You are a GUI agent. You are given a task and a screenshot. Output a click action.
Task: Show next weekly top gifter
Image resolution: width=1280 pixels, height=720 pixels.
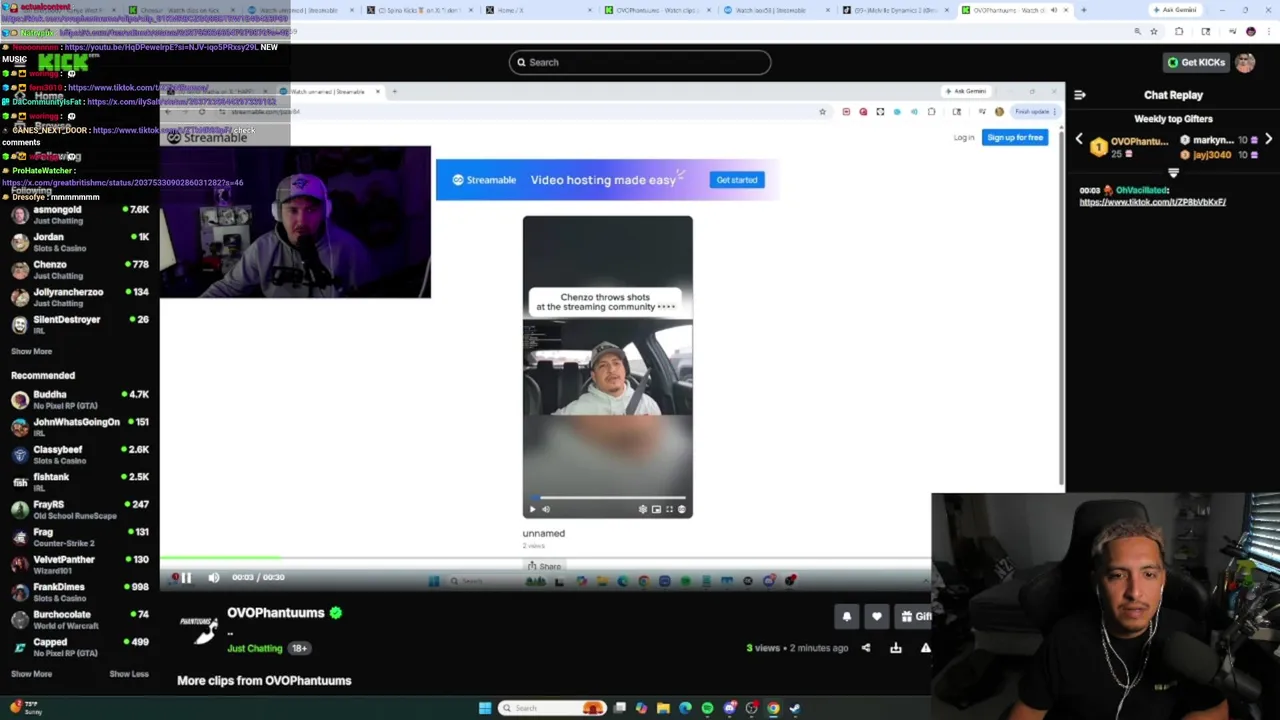1268,140
